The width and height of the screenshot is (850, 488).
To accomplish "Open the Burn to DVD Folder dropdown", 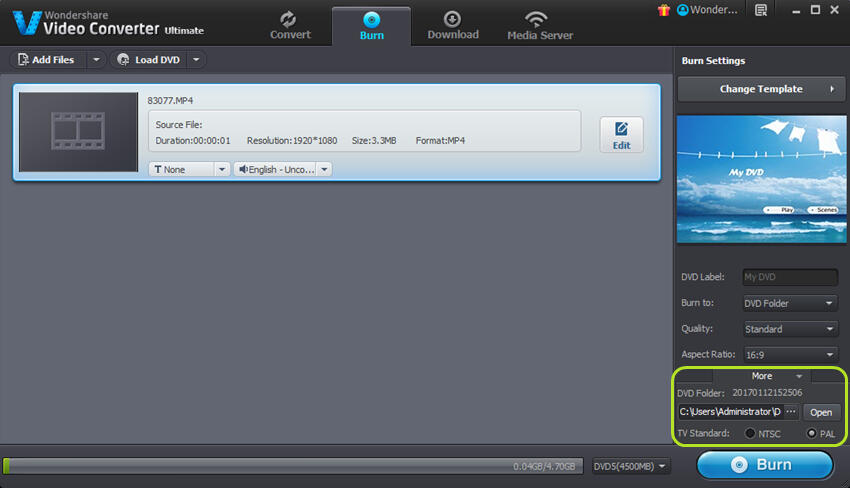I will [x=790, y=303].
